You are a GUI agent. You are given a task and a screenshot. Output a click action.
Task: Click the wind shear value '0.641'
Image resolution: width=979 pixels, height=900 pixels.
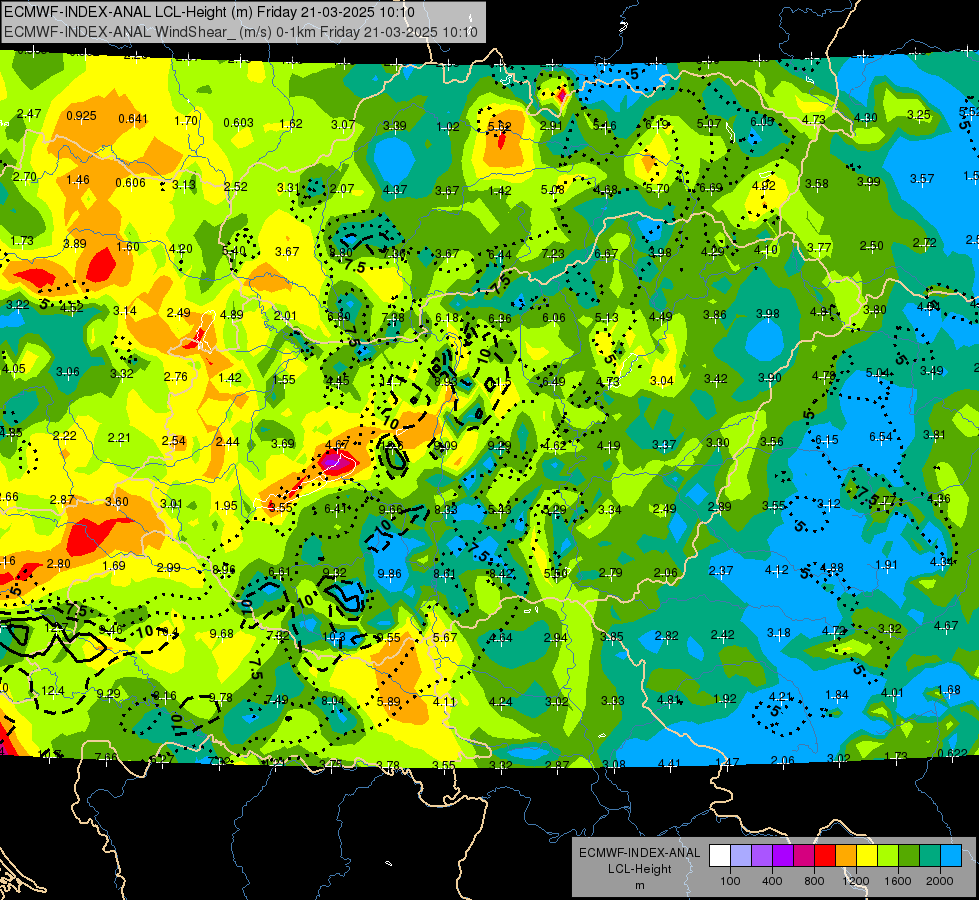click(133, 119)
